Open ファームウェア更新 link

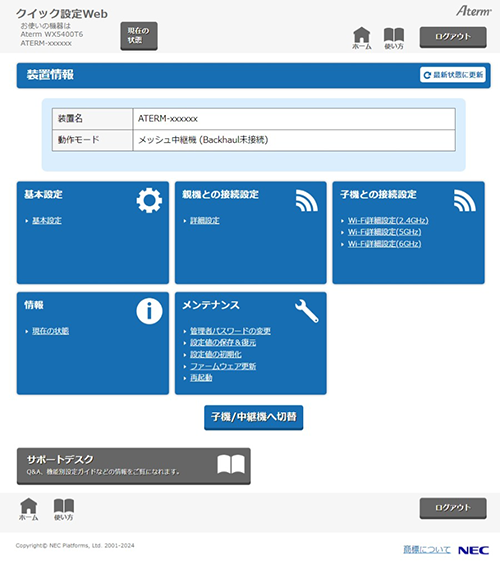pyautogui.click(x=223, y=366)
